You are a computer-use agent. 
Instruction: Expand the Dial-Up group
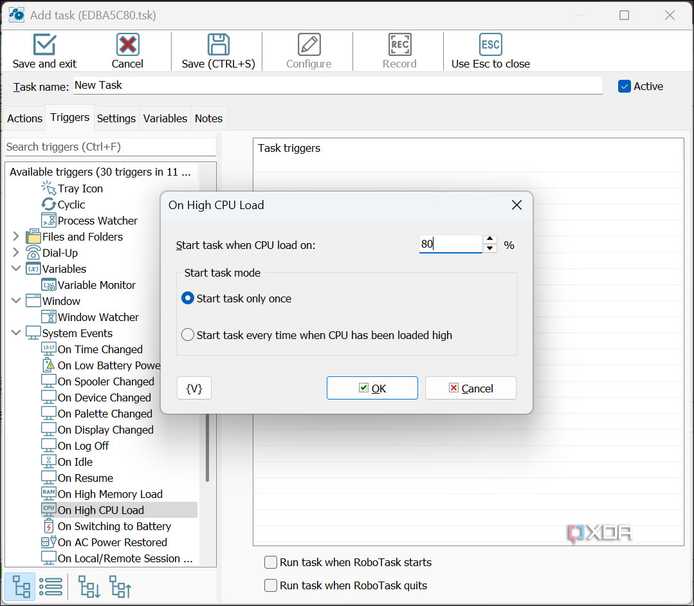[16, 252]
